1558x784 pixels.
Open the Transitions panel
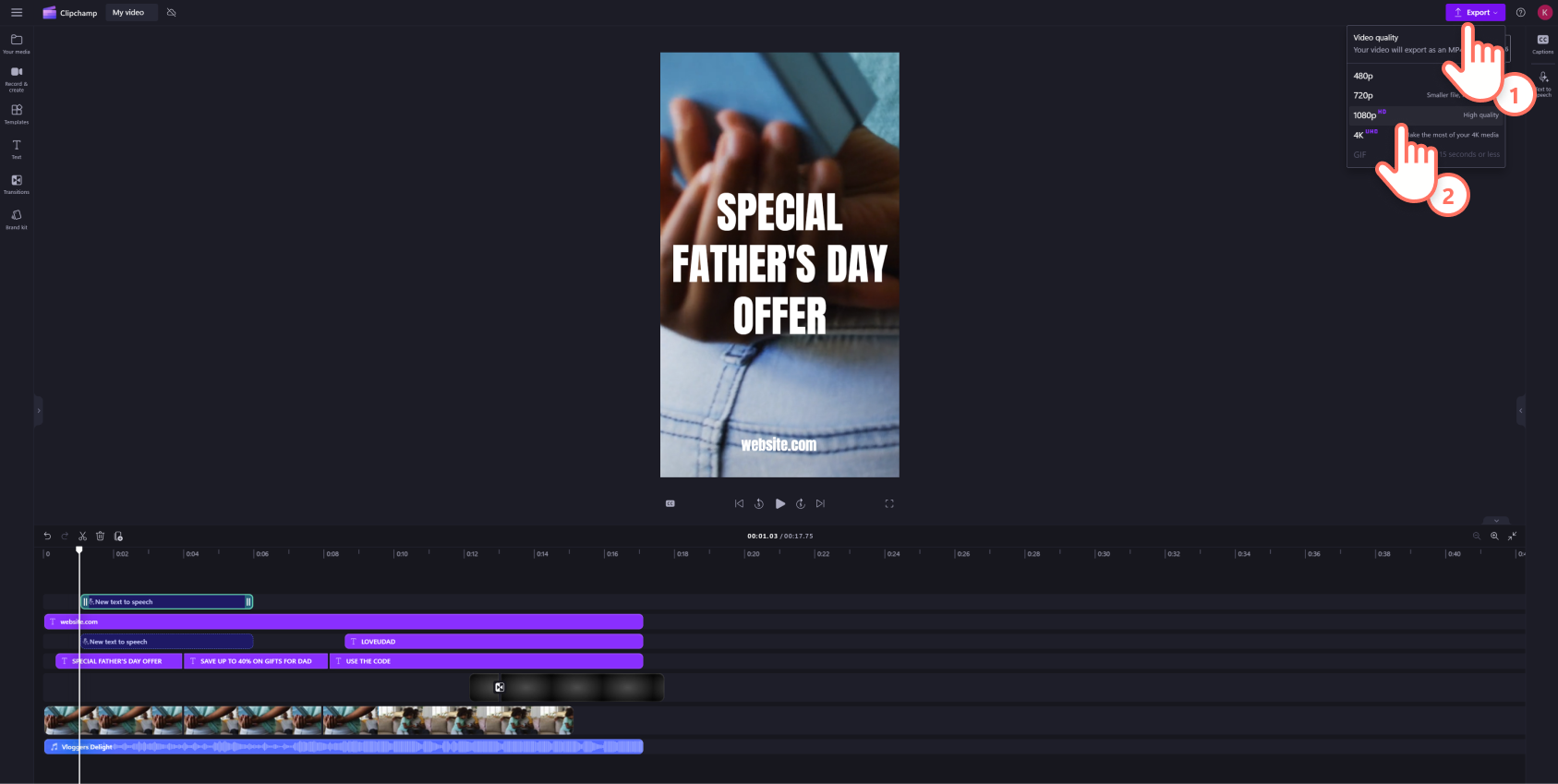click(17, 185)
